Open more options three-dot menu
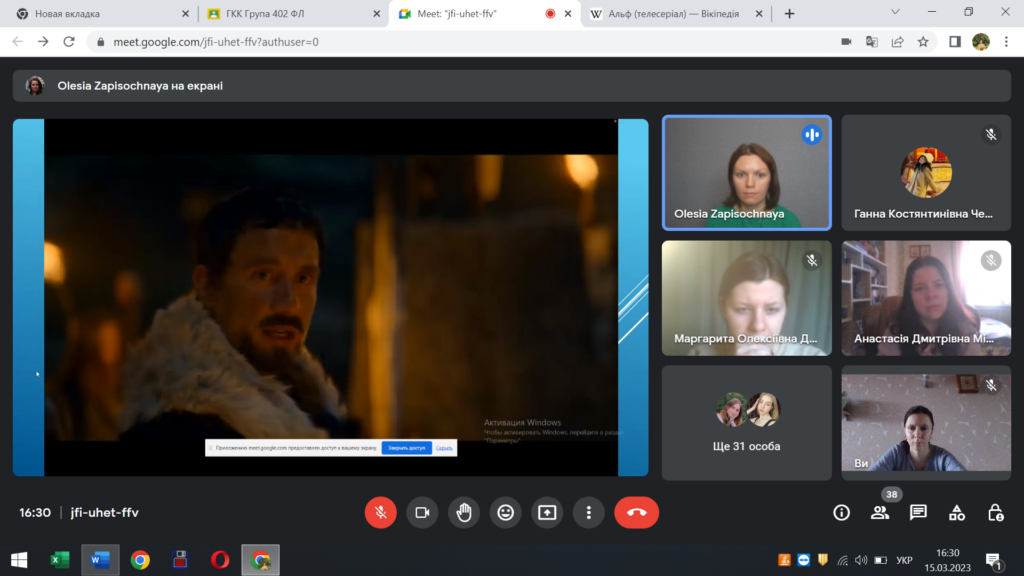 [589, 512]
